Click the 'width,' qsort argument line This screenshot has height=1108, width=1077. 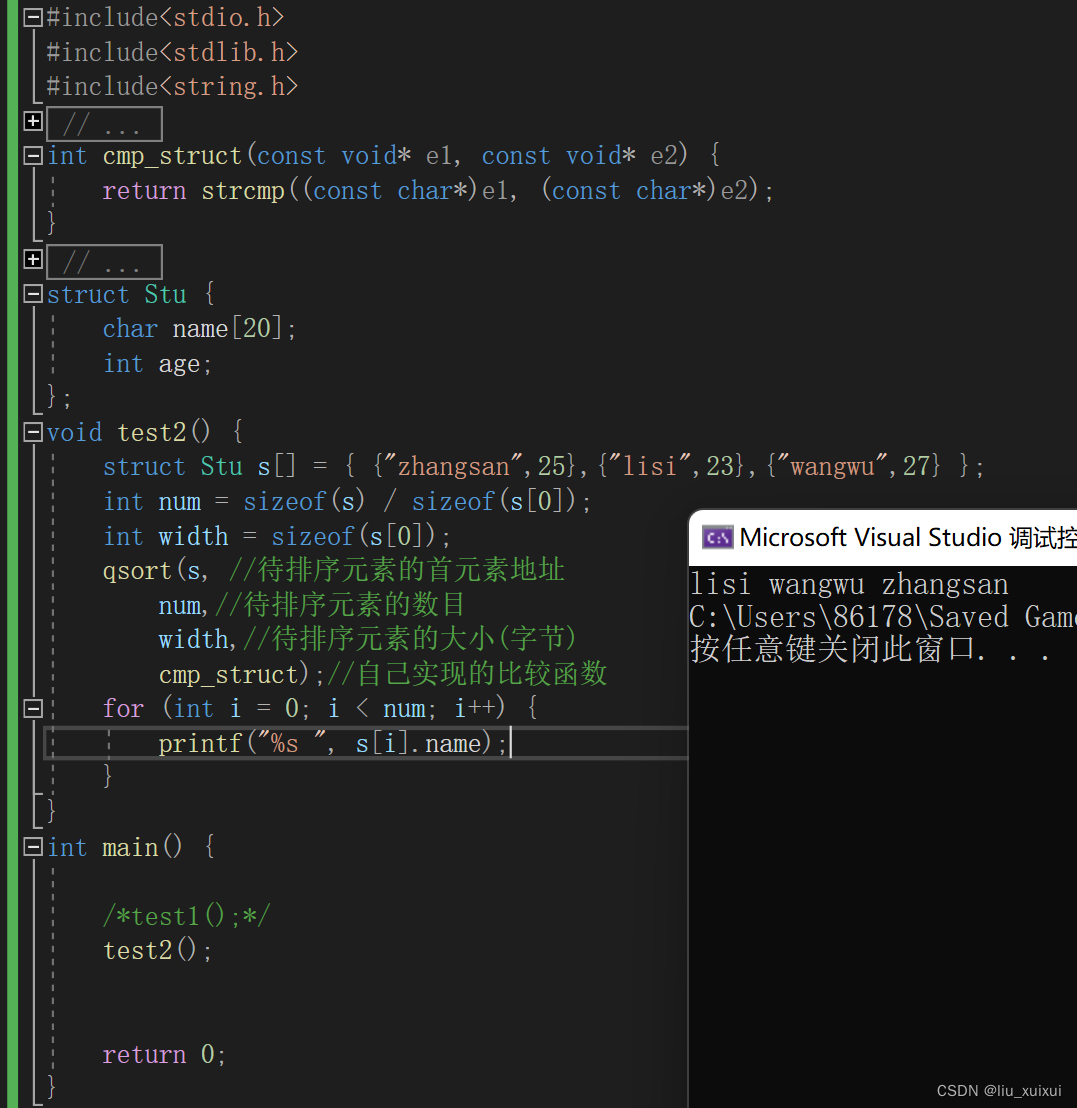(x=367, y=640)
